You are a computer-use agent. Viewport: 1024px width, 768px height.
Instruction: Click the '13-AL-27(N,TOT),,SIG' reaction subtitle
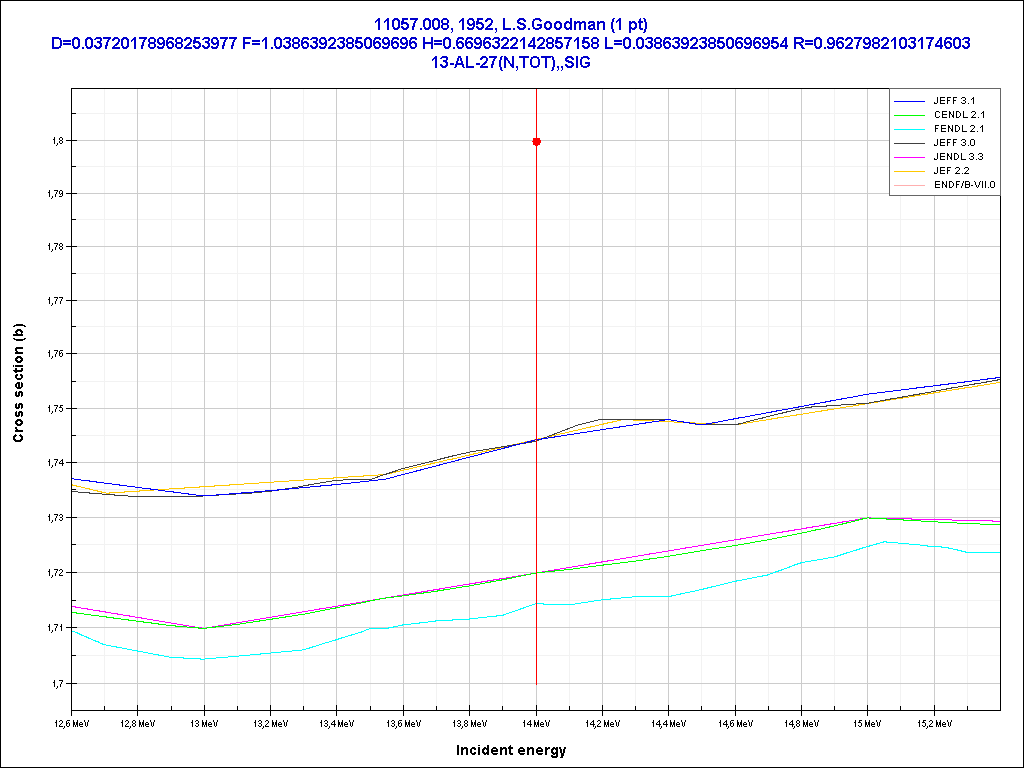[x=511, y=62]
